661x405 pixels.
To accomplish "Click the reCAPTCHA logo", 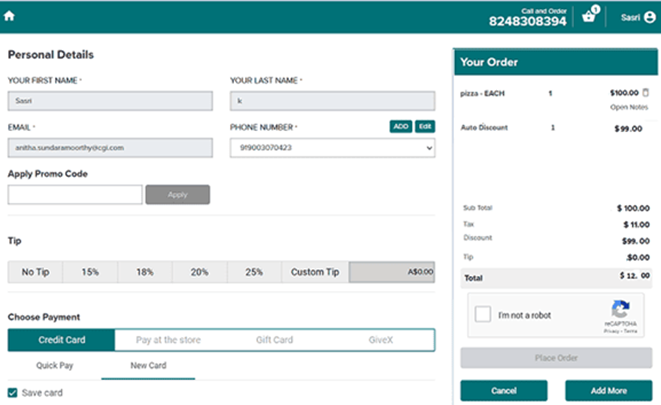I will pos(621,310).
